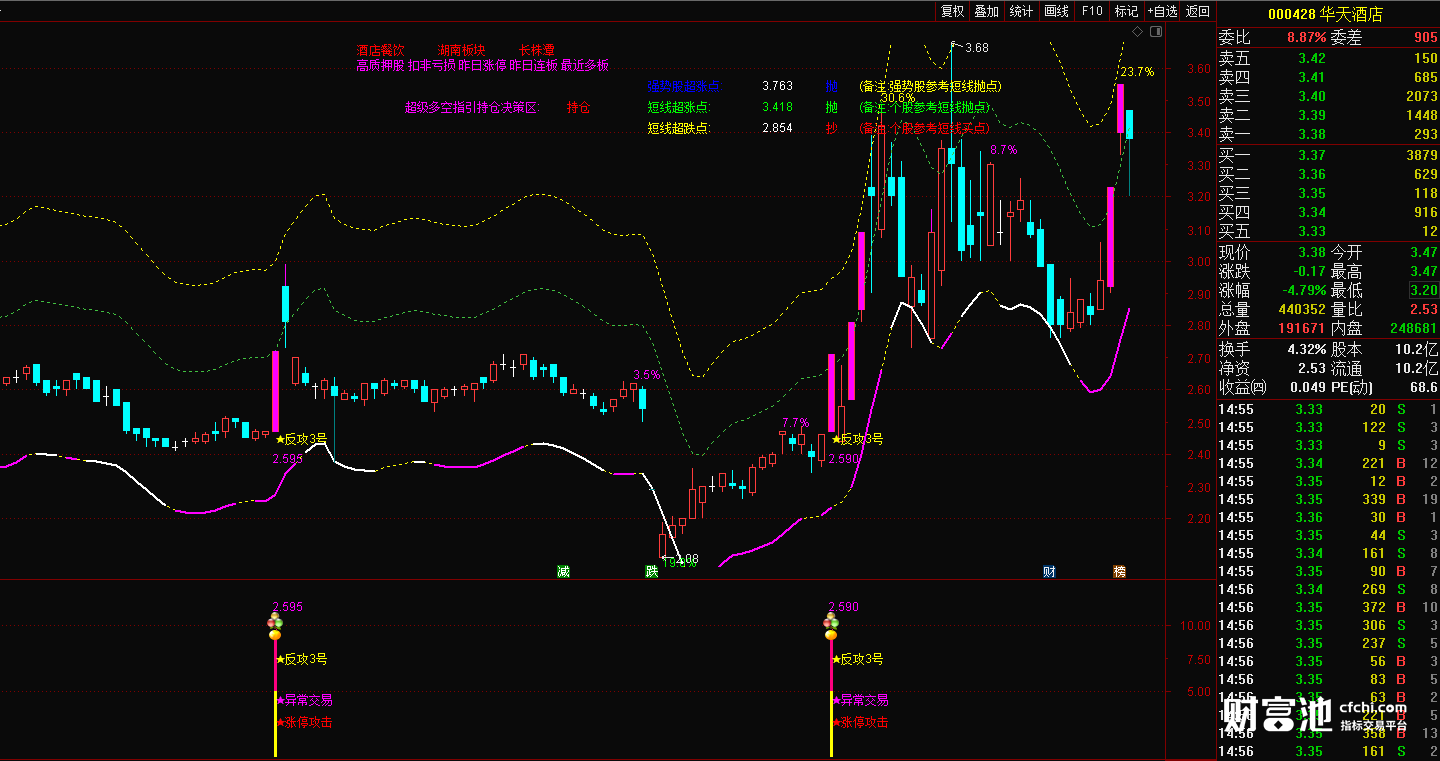This screenshot has height=761, width=1440.
Task: Click the green 减 event marker
Action: pos(564,571)
